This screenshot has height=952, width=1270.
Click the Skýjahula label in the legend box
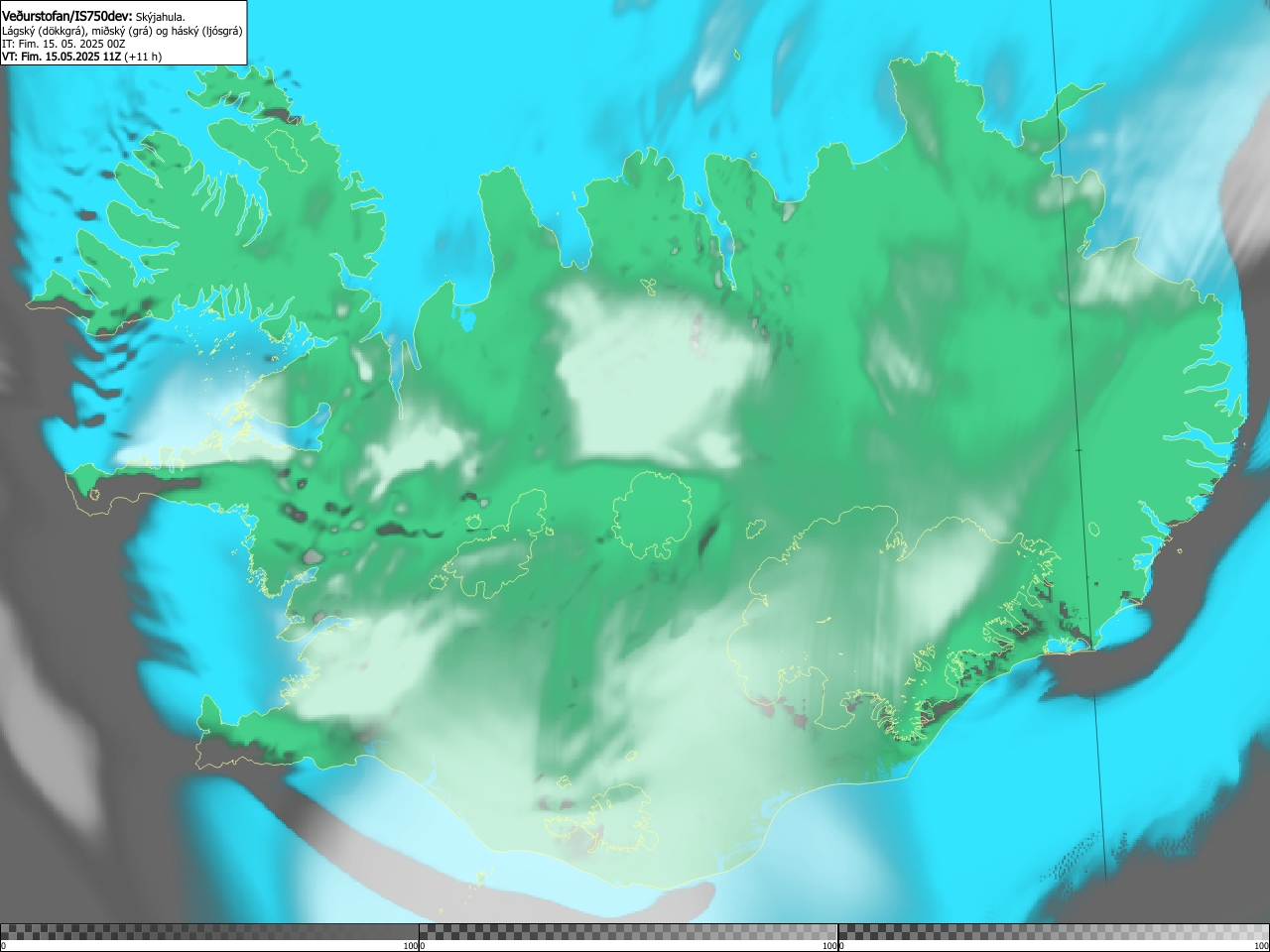[x=161, y=17]
